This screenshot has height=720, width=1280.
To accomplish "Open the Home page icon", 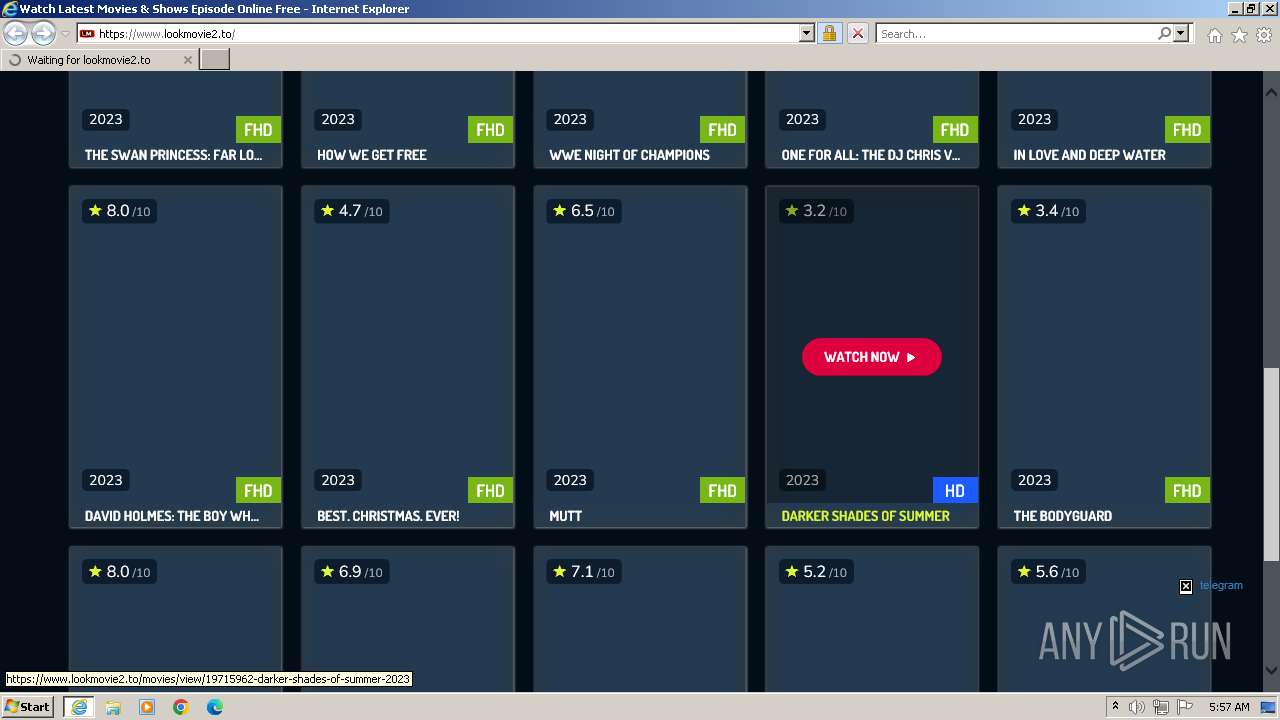I will click(1214, 35).
